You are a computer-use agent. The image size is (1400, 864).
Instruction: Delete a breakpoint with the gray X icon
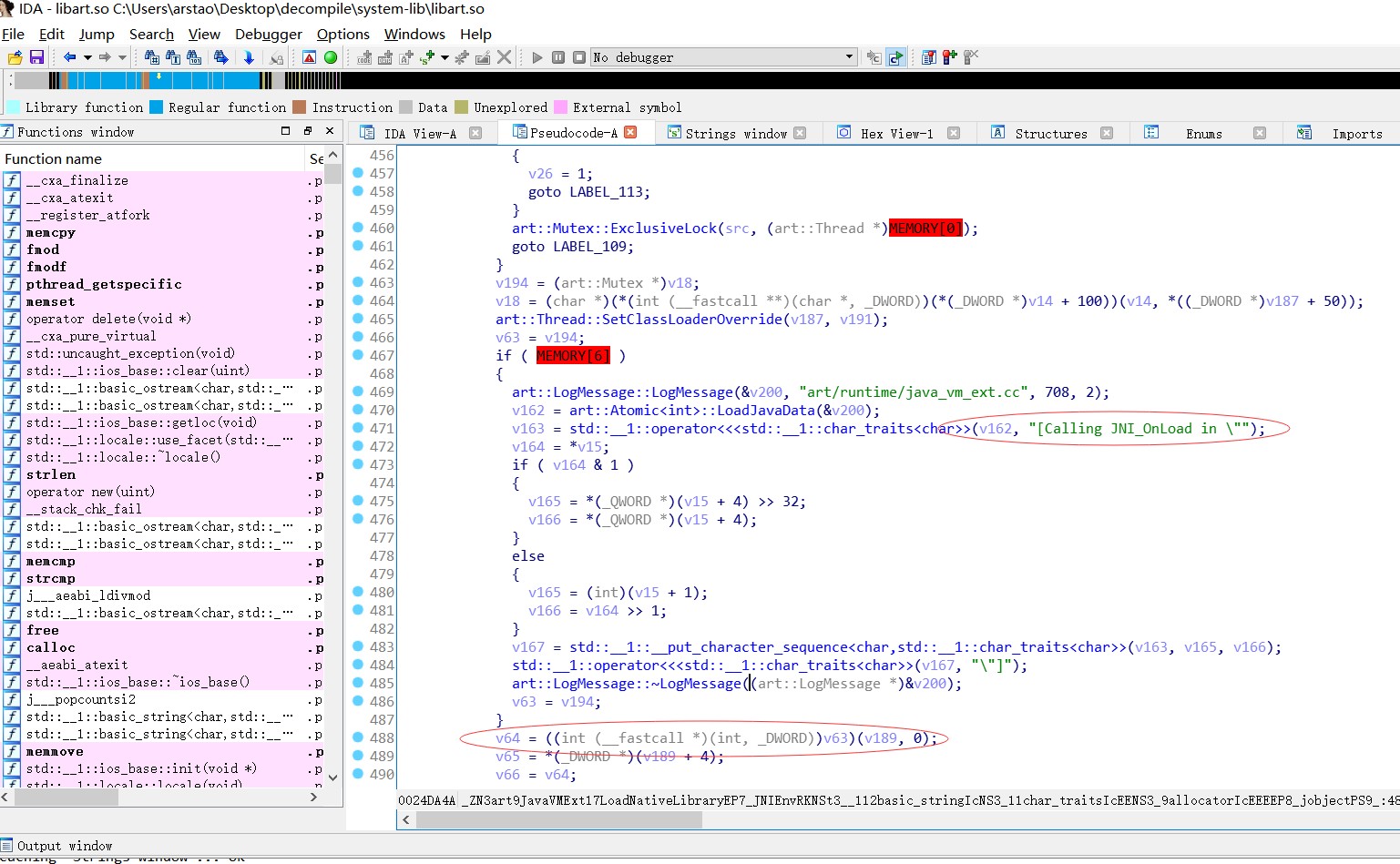(971, 57)
